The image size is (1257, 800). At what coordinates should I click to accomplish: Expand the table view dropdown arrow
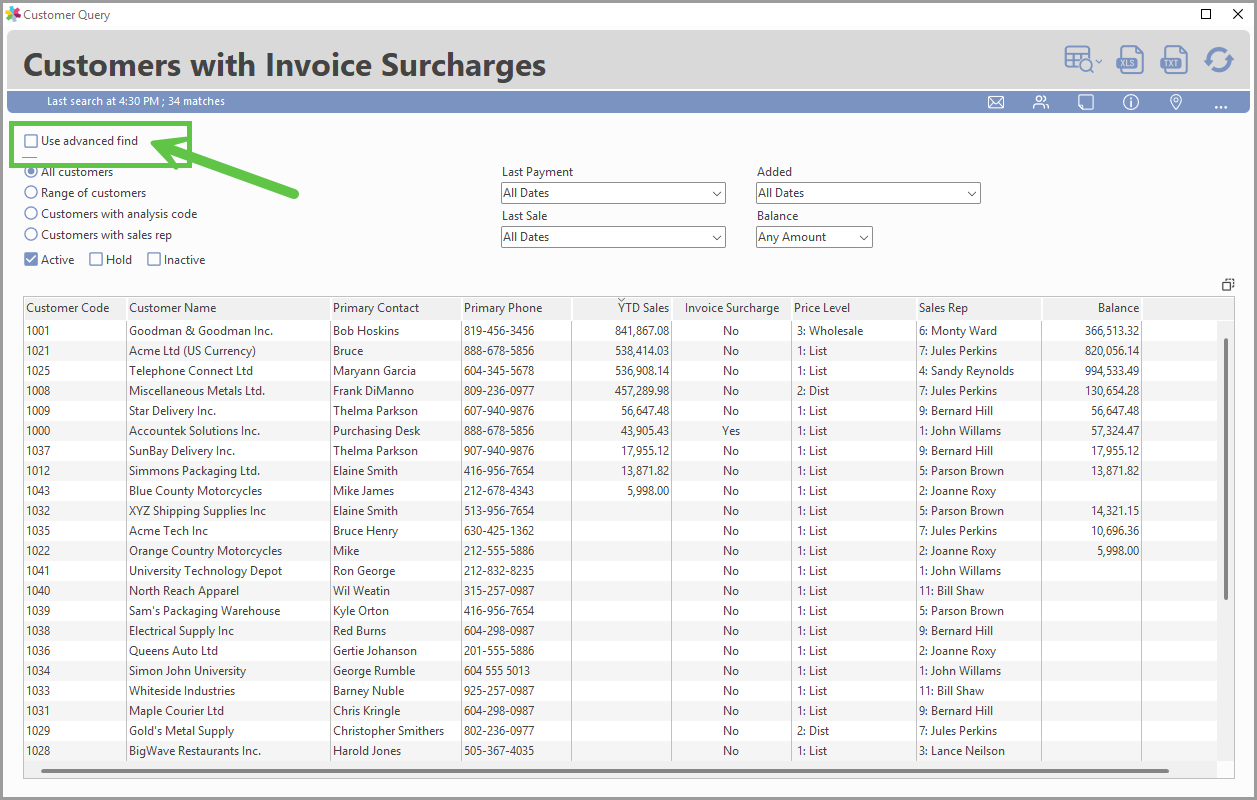[1100, 62]
